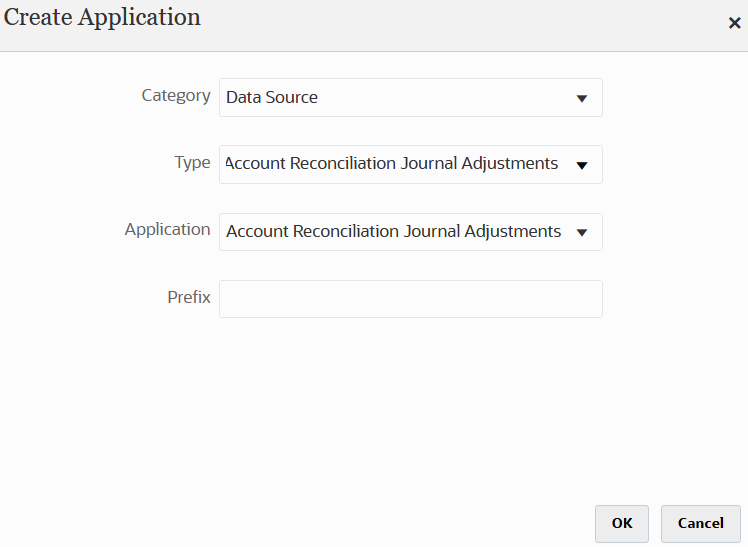This screenshot has height=547, width=748.
Task: Click the Category field label
Action: pyautogui.click(x=176, y=96)
